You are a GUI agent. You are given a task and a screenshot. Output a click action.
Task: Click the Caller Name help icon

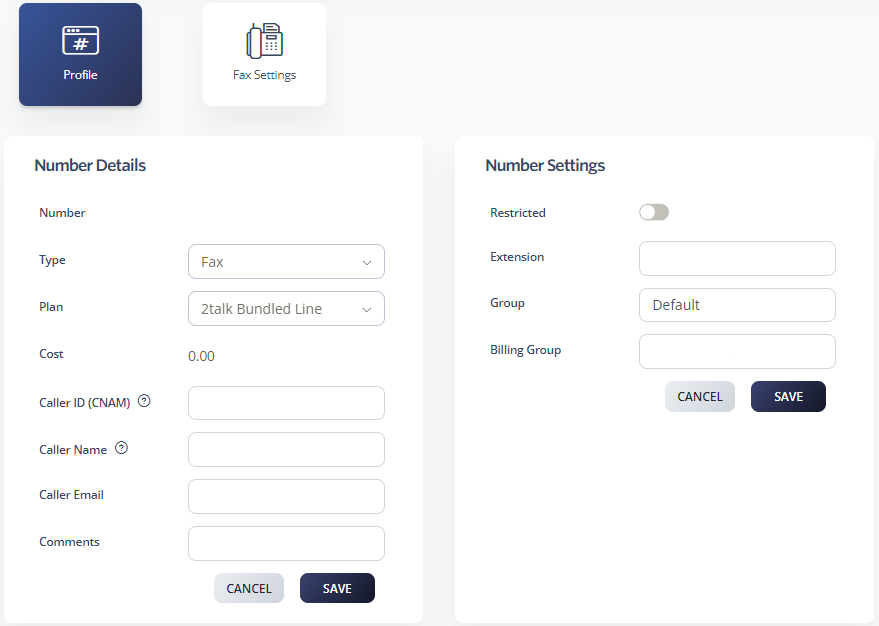point(121,448)
